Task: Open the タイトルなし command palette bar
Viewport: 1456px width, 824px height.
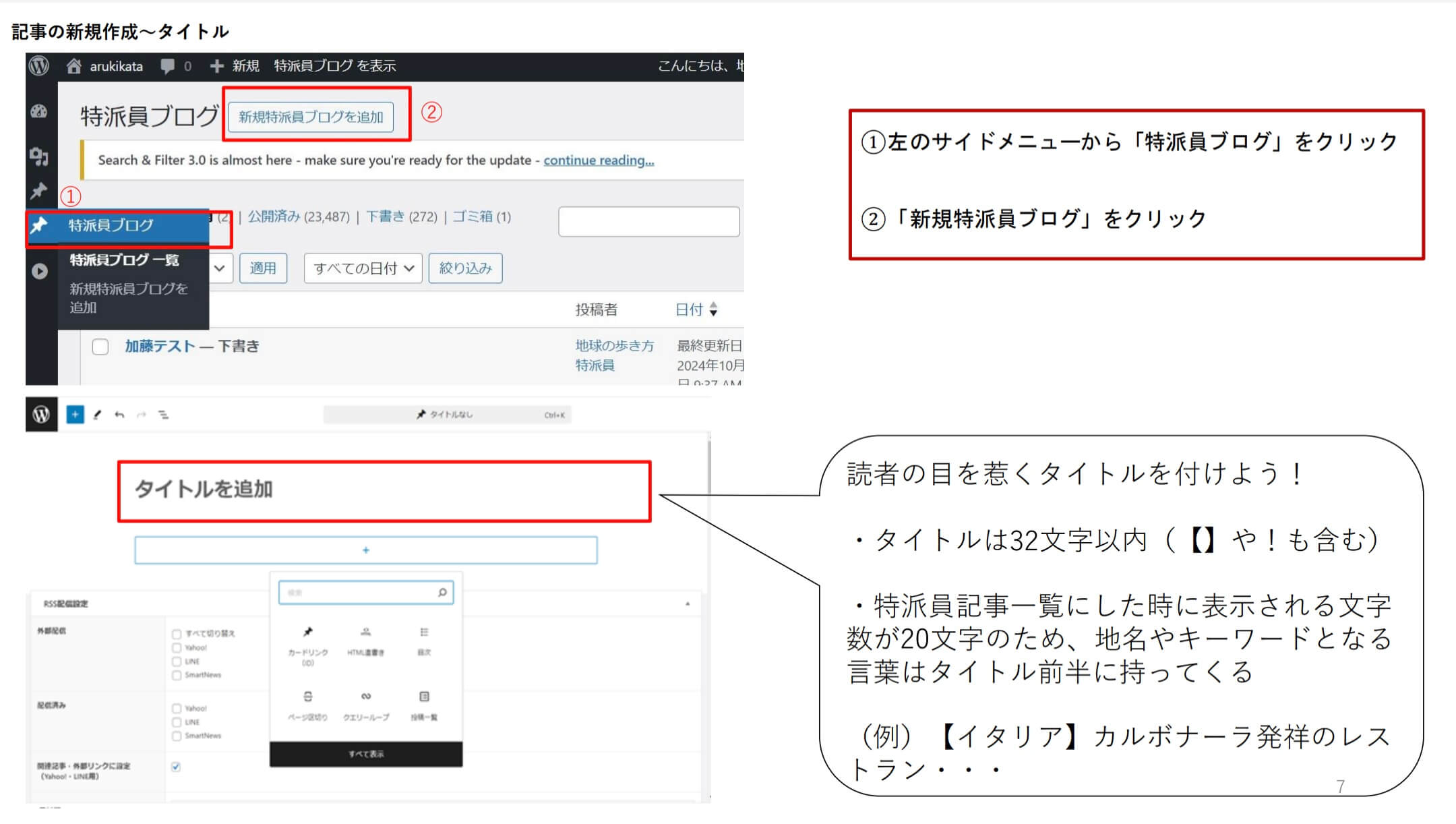Action: pyautogui.click(x=448, y=415)
